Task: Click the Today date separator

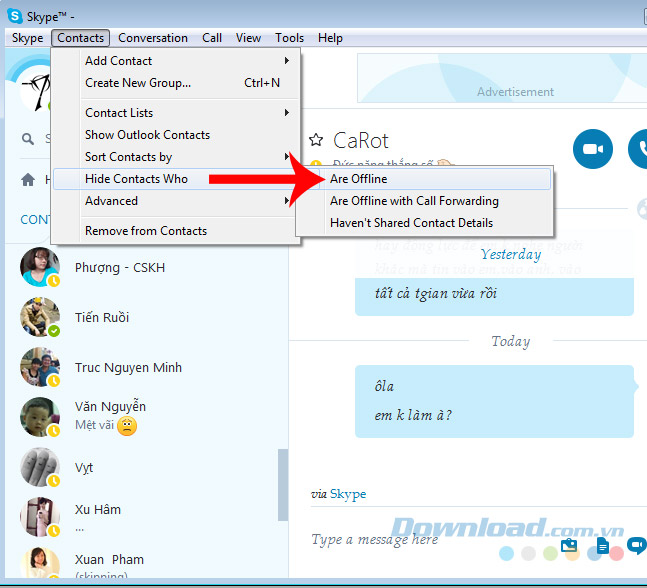Action: coord(511,341)
